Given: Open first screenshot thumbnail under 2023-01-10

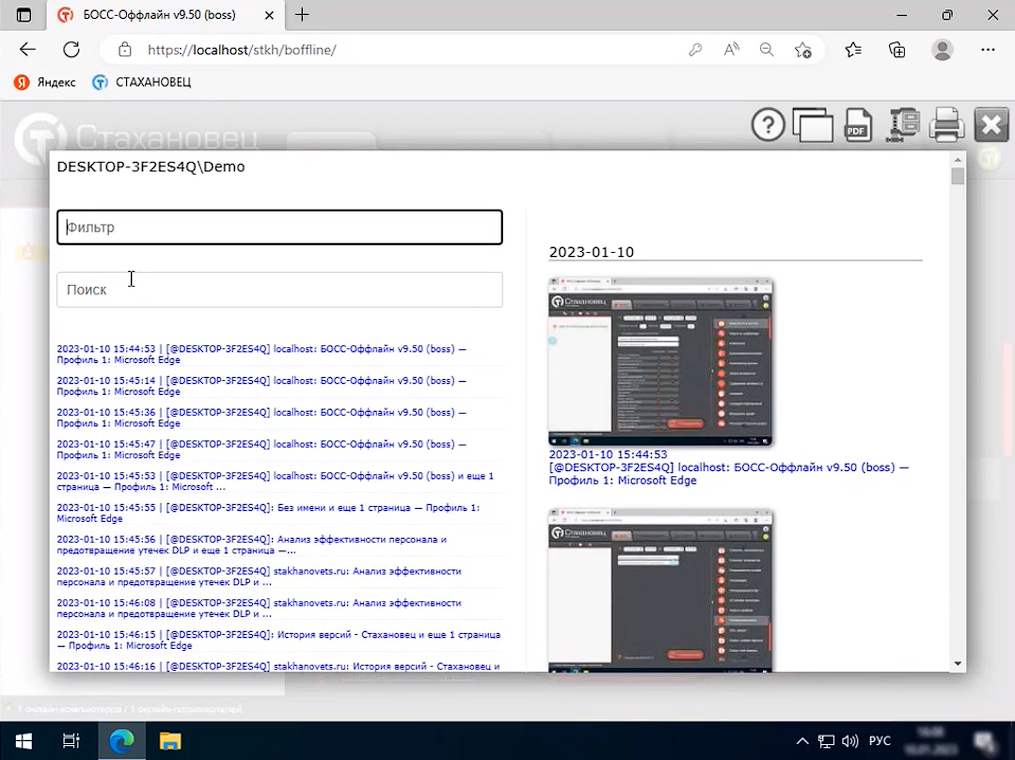Looking at the screenshot, I should 660,362.
